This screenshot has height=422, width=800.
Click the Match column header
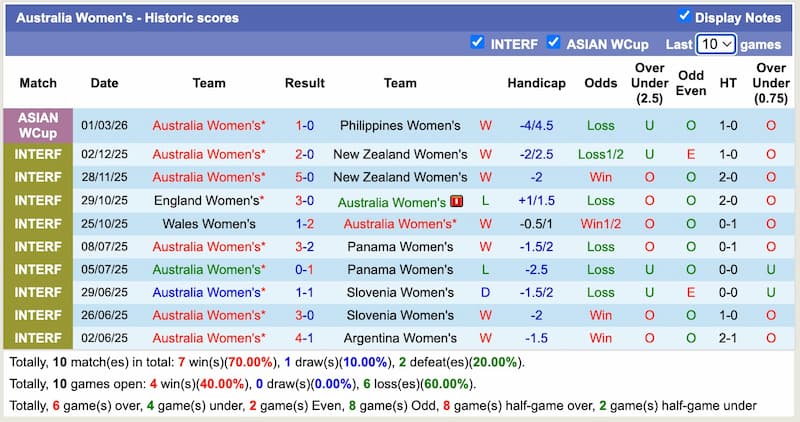click(x=38, y=83)
